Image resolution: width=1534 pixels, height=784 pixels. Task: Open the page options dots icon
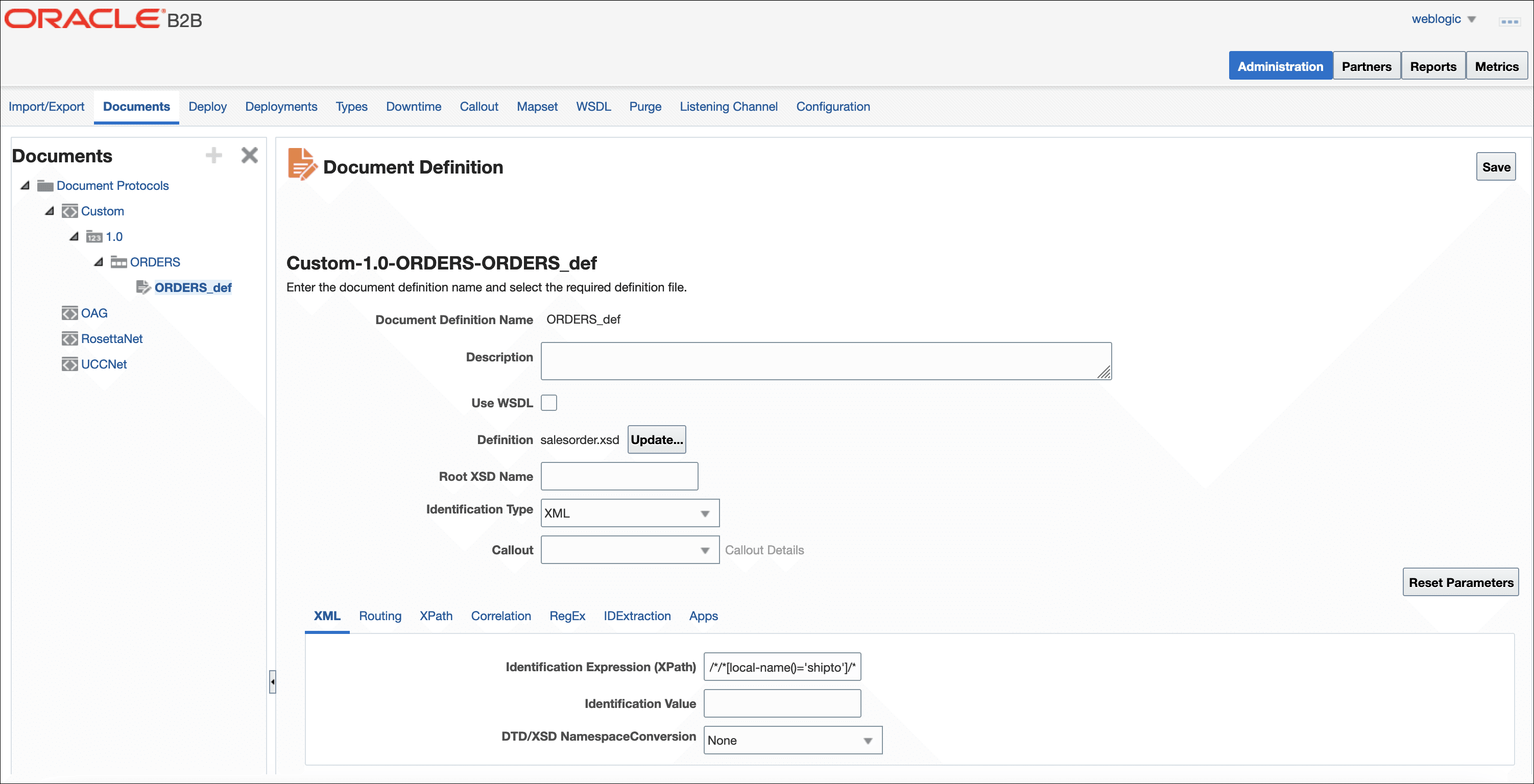coord(1509,21)
